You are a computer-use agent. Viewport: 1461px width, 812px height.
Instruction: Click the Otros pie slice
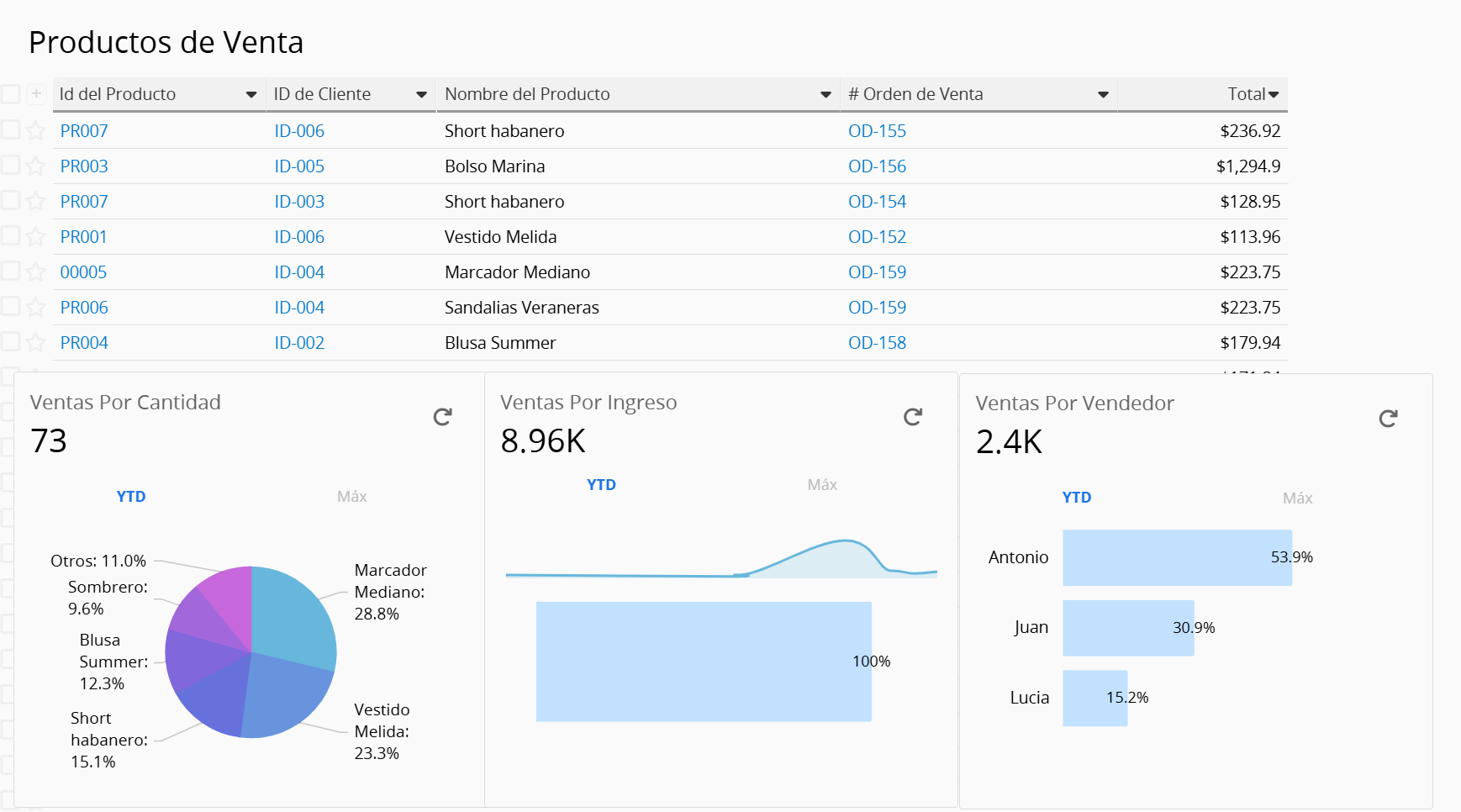click(231, 601)
